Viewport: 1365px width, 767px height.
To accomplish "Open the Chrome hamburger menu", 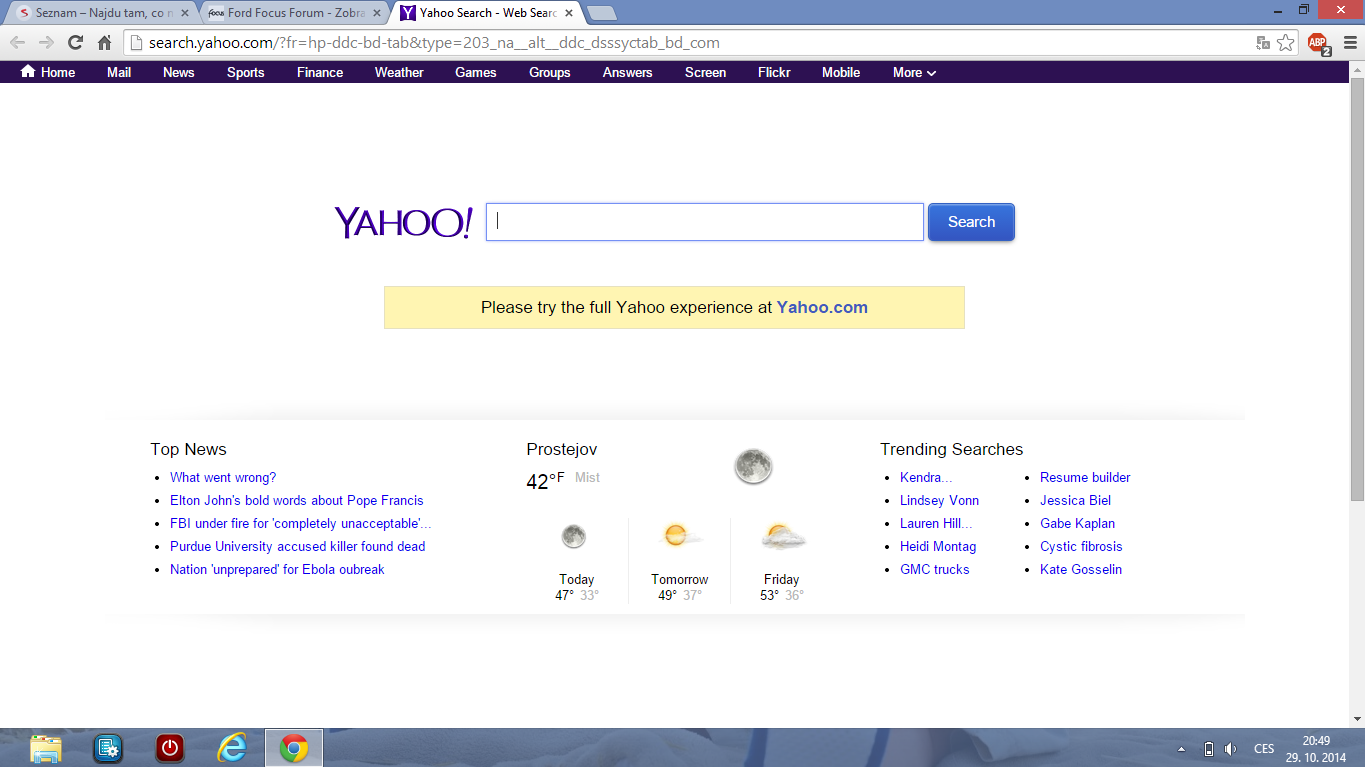I will click(x=1349, y=43).
